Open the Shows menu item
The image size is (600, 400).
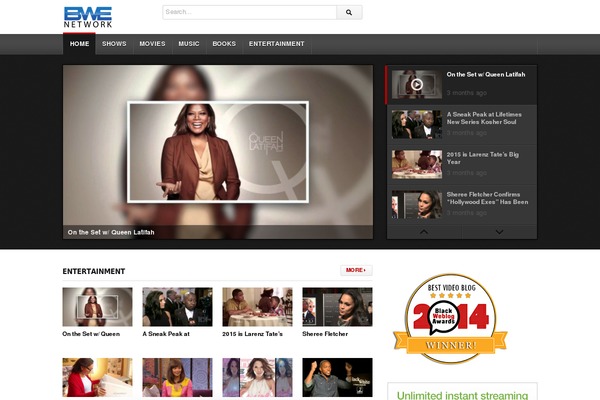coord(114,44)
